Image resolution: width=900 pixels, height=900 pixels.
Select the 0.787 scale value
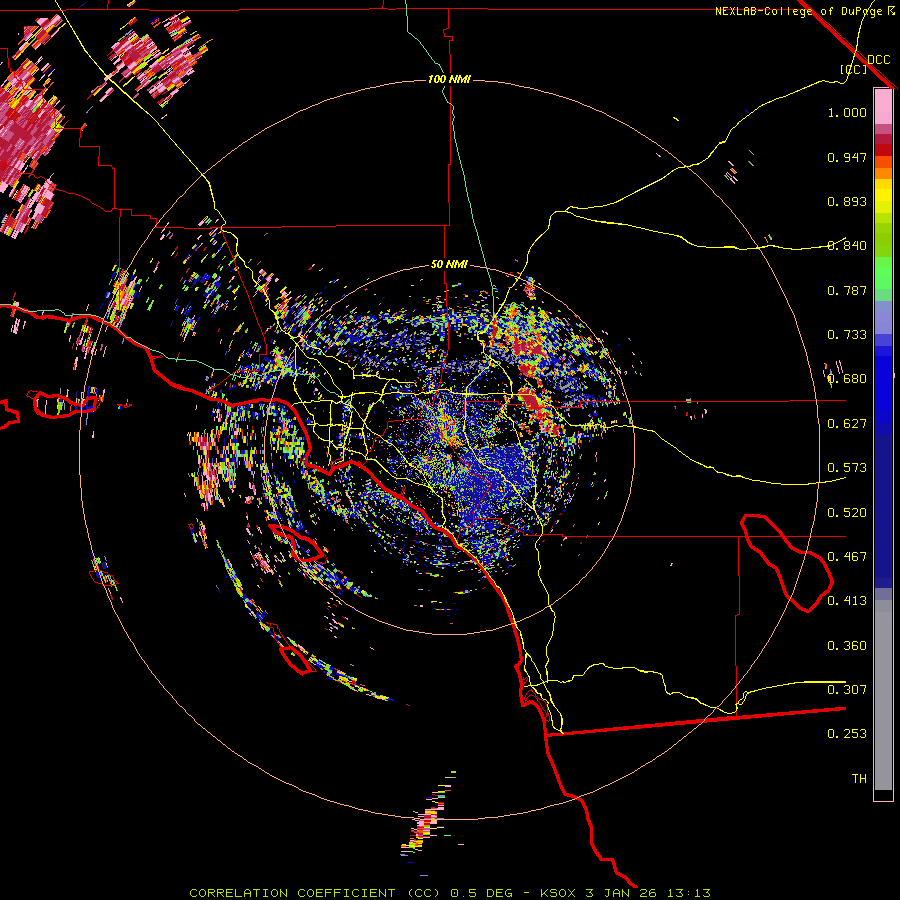coord(847,290)
